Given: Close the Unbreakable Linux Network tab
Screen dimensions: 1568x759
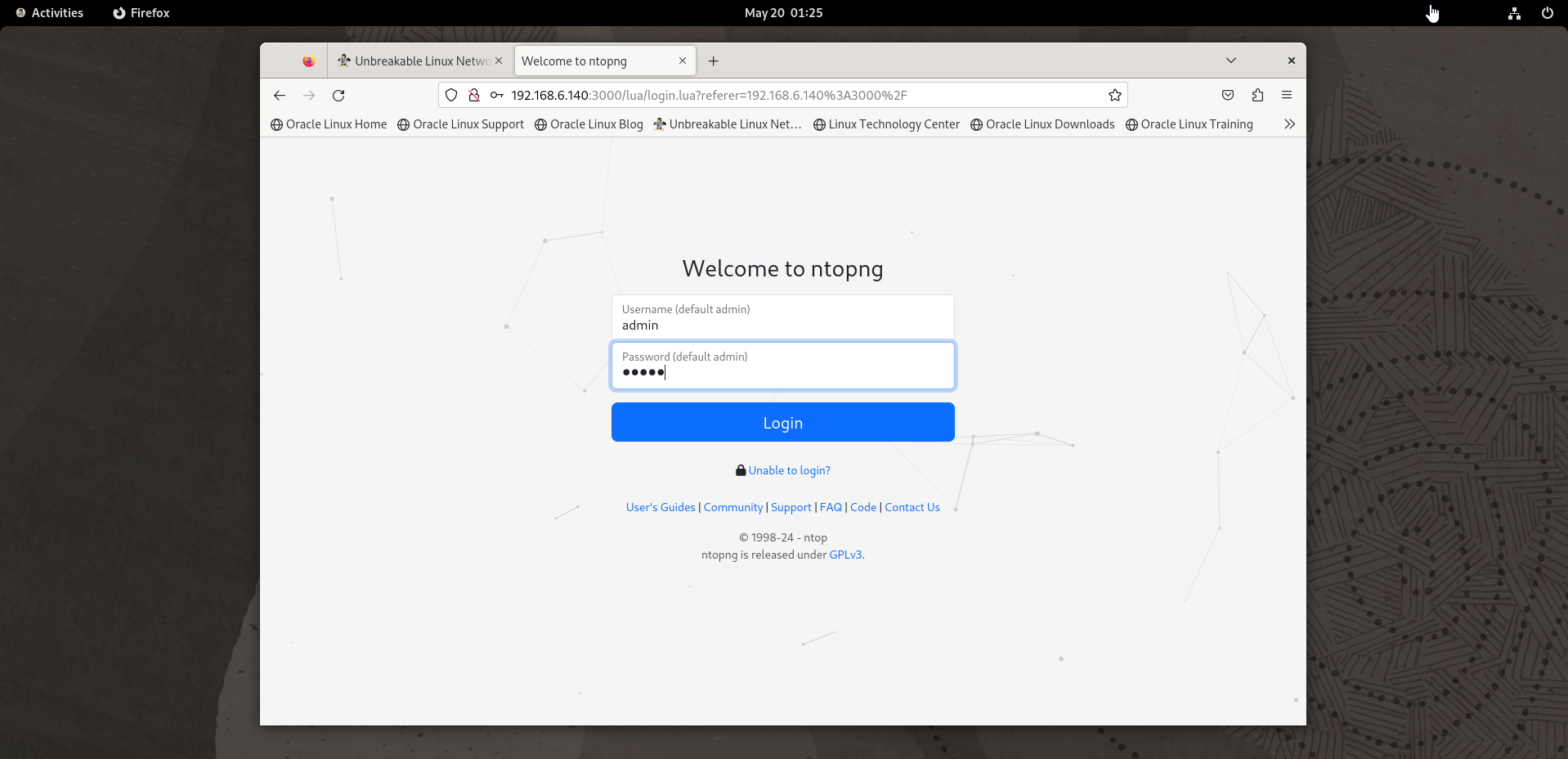Looking at the screenshot, I should click(x=499, y=61).
